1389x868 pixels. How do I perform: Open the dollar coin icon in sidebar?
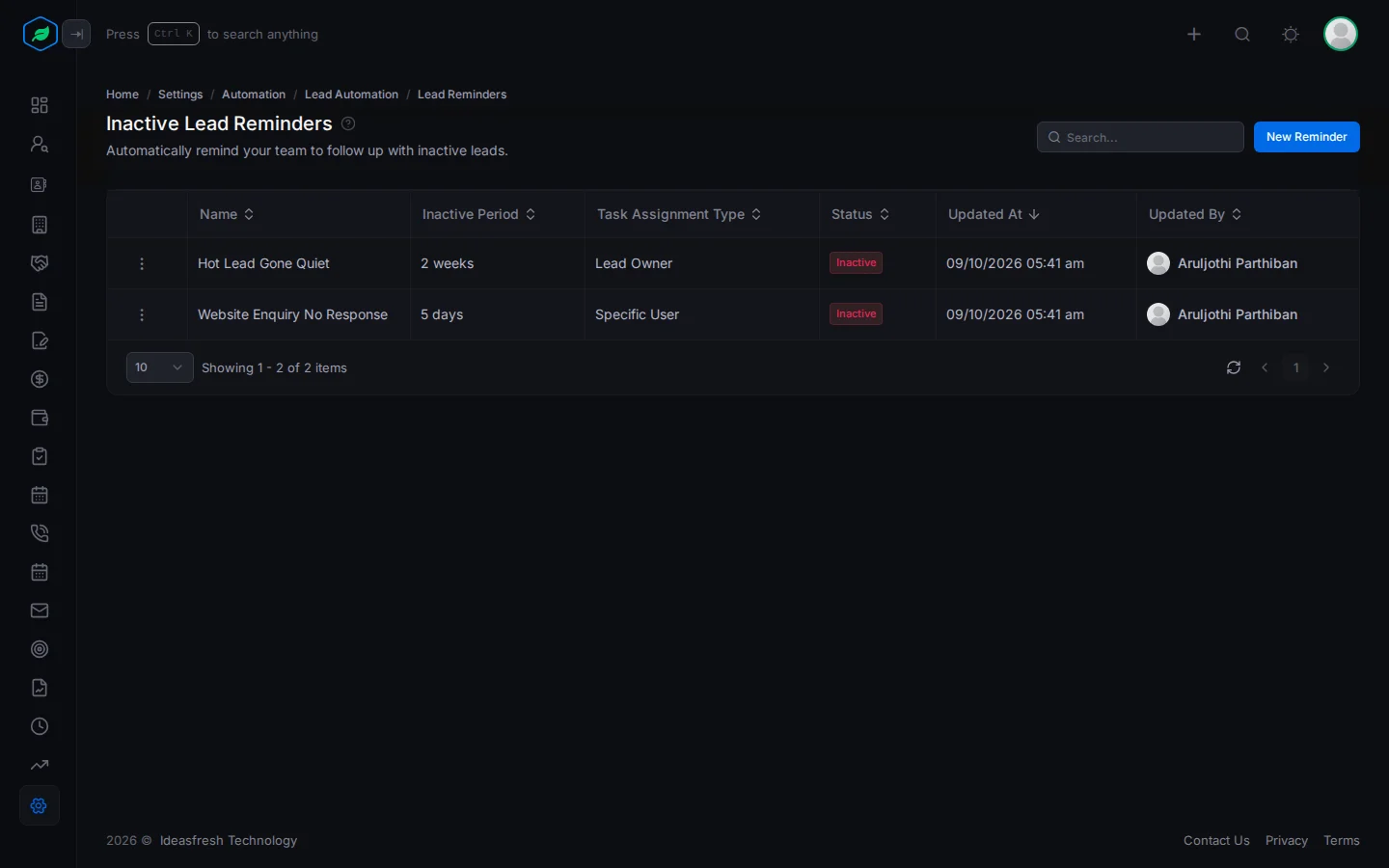(40, 379)
